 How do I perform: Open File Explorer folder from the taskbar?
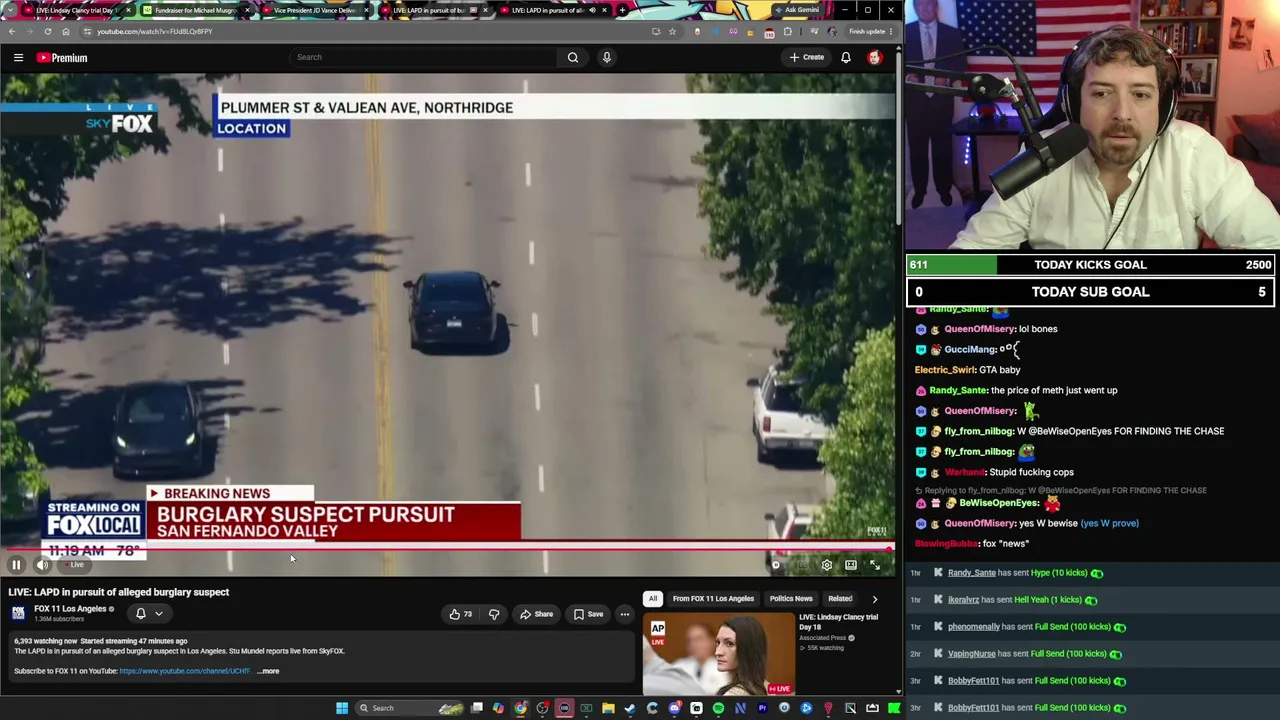pyautogui.click(x=608, y=708)
